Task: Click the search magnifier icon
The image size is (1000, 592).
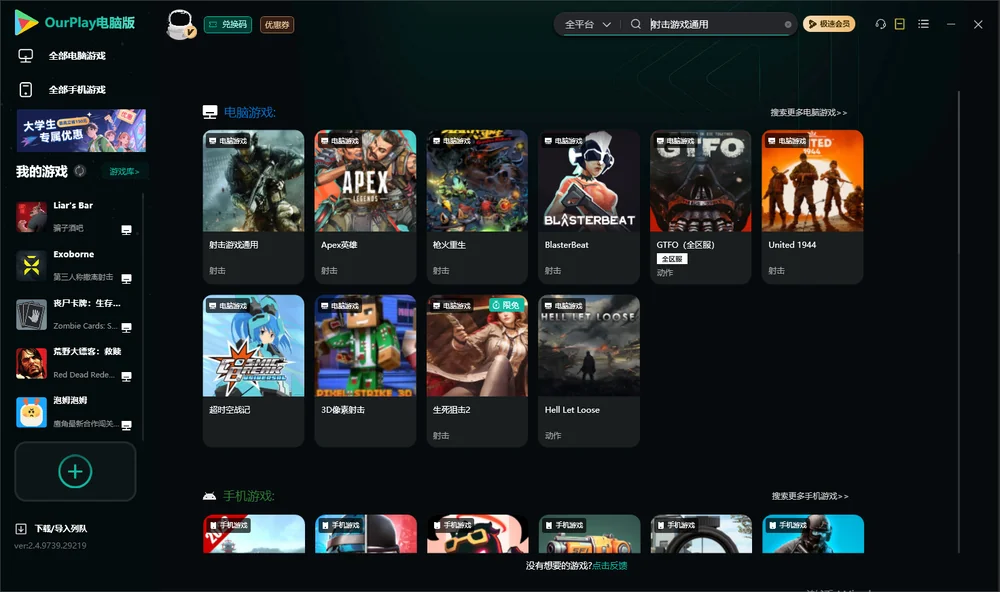Action: [x=636, y=24]
